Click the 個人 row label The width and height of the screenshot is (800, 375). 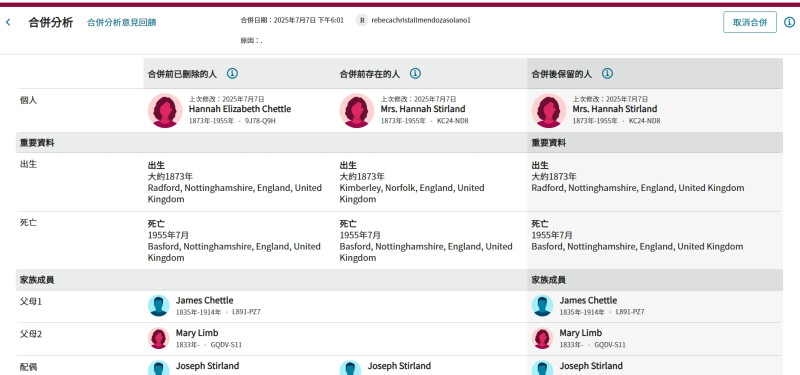pyautogui.click(x=29, y=100)
